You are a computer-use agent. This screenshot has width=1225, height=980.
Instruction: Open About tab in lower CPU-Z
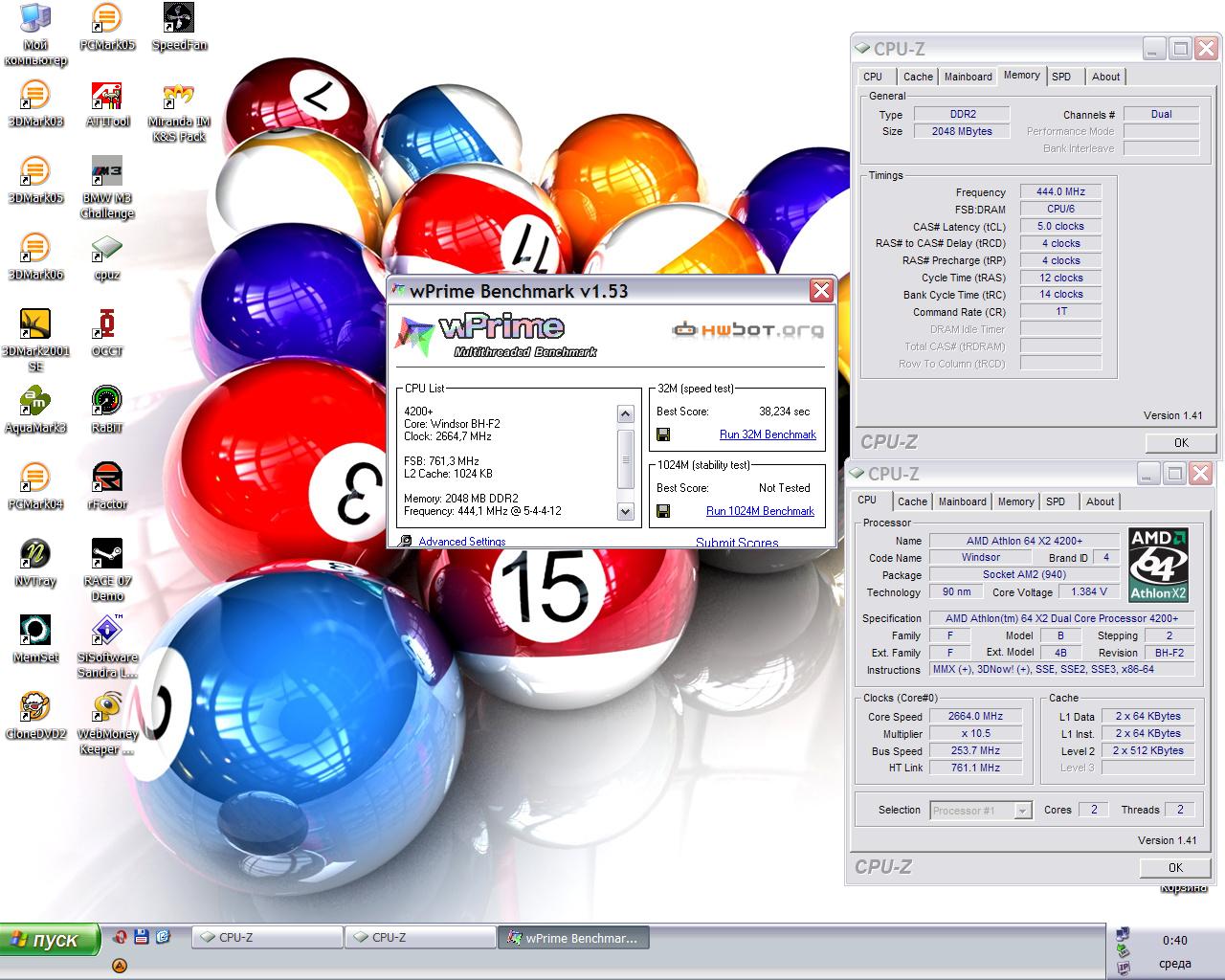coord(1100,501)
